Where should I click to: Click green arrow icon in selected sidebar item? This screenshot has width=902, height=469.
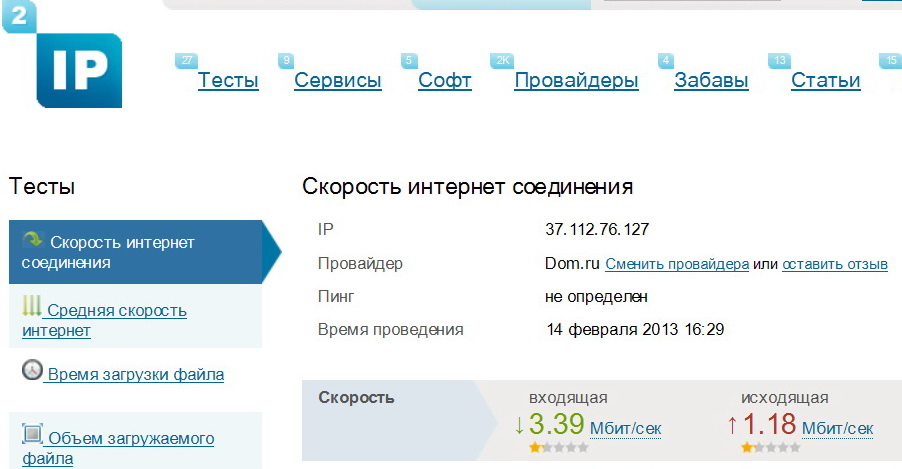[33, 239]
